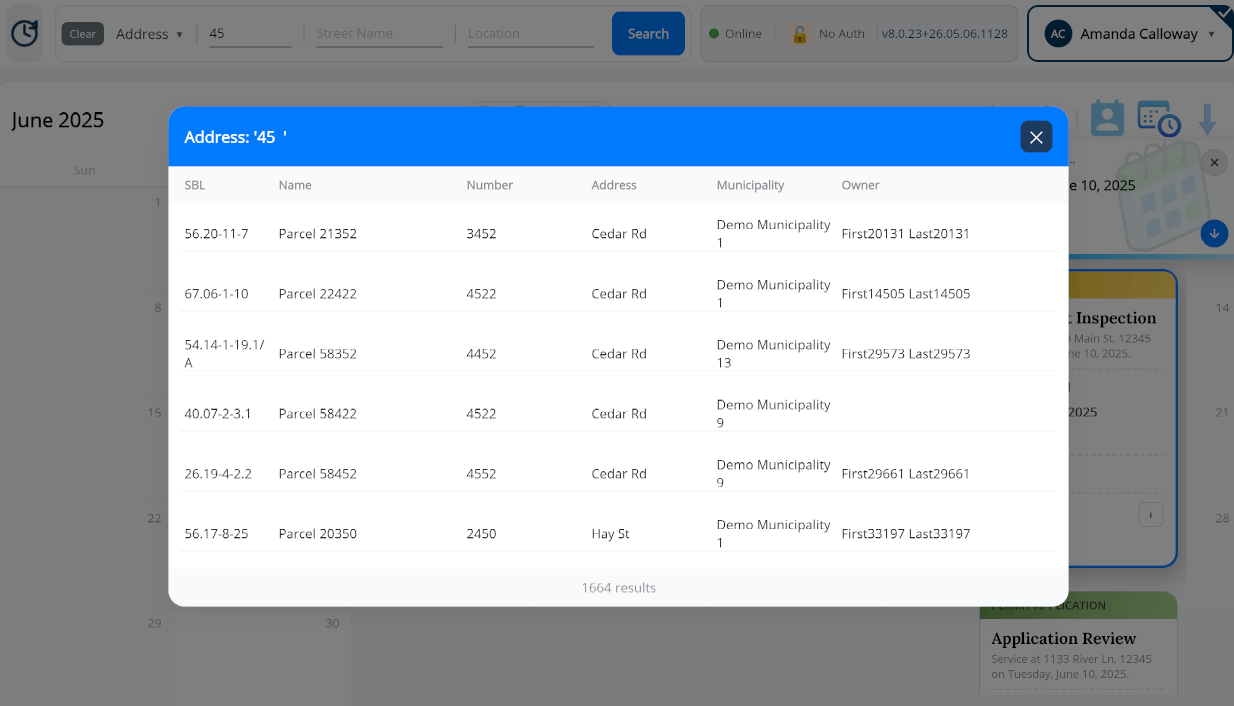Viewport: 1234px width, 706px height.
Task: Click the version number v8.0.23 text
Action: pyautogui.click(x=944, y=34)
